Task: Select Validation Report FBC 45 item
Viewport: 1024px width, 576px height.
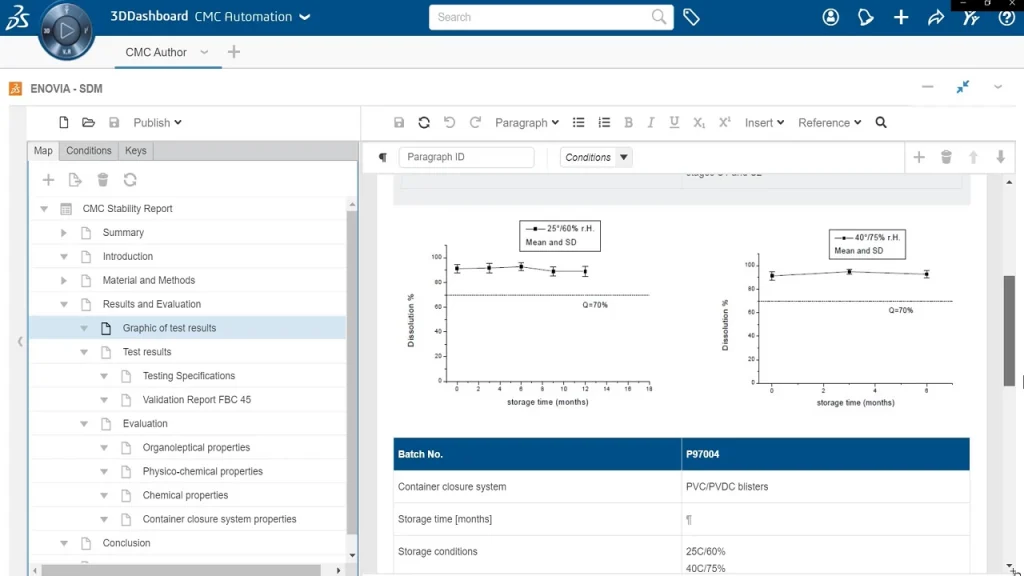Action: 197,400
